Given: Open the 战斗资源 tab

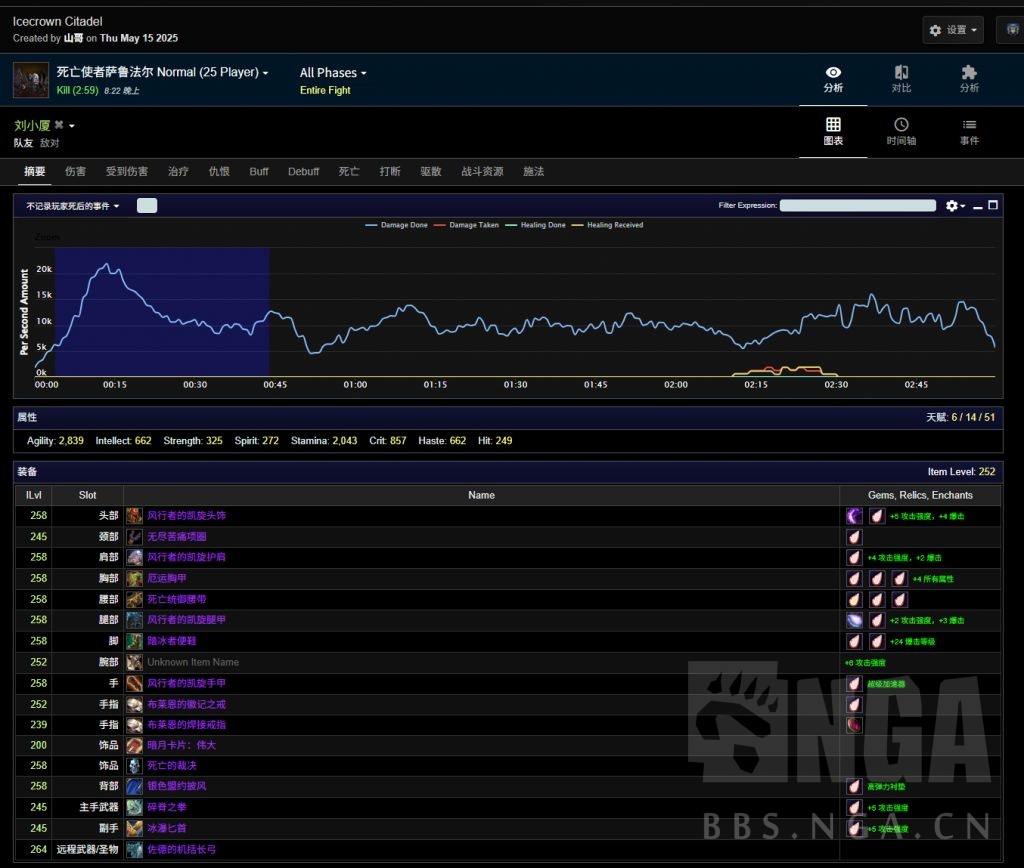Looking at the screenshot, I should click(x=482, y=172).
